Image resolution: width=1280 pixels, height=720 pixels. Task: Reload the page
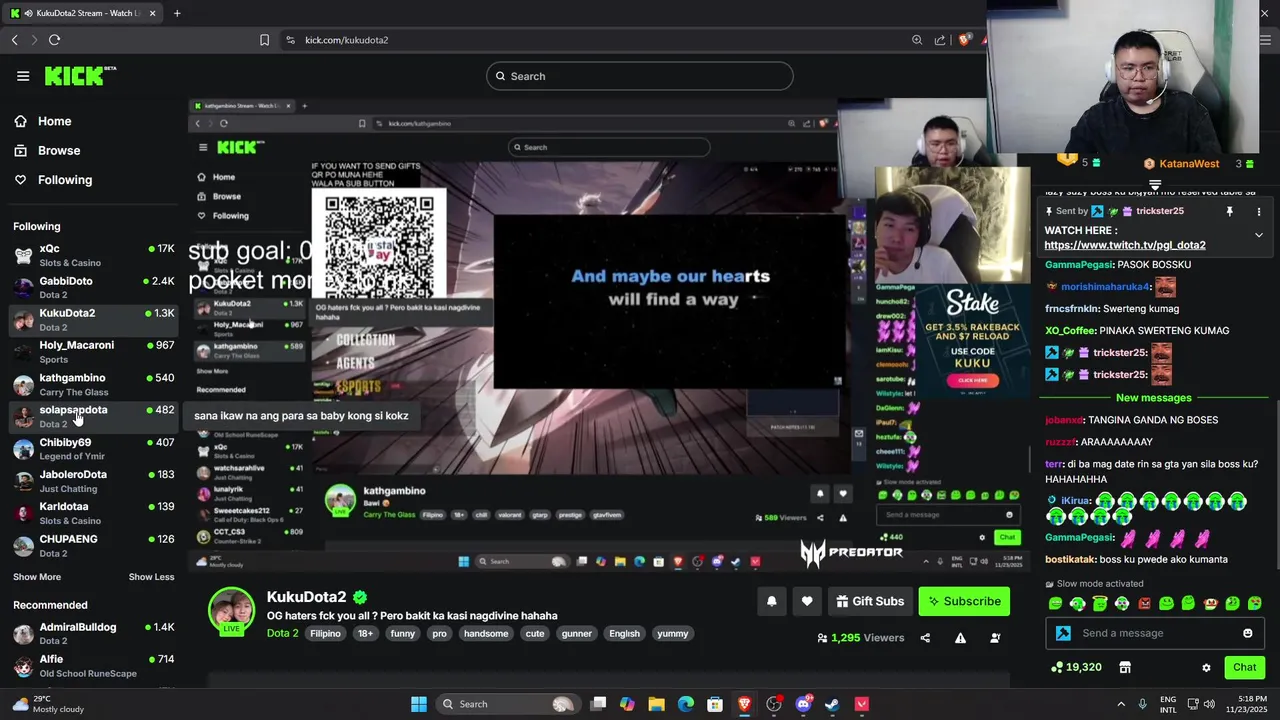click(54, 40)
